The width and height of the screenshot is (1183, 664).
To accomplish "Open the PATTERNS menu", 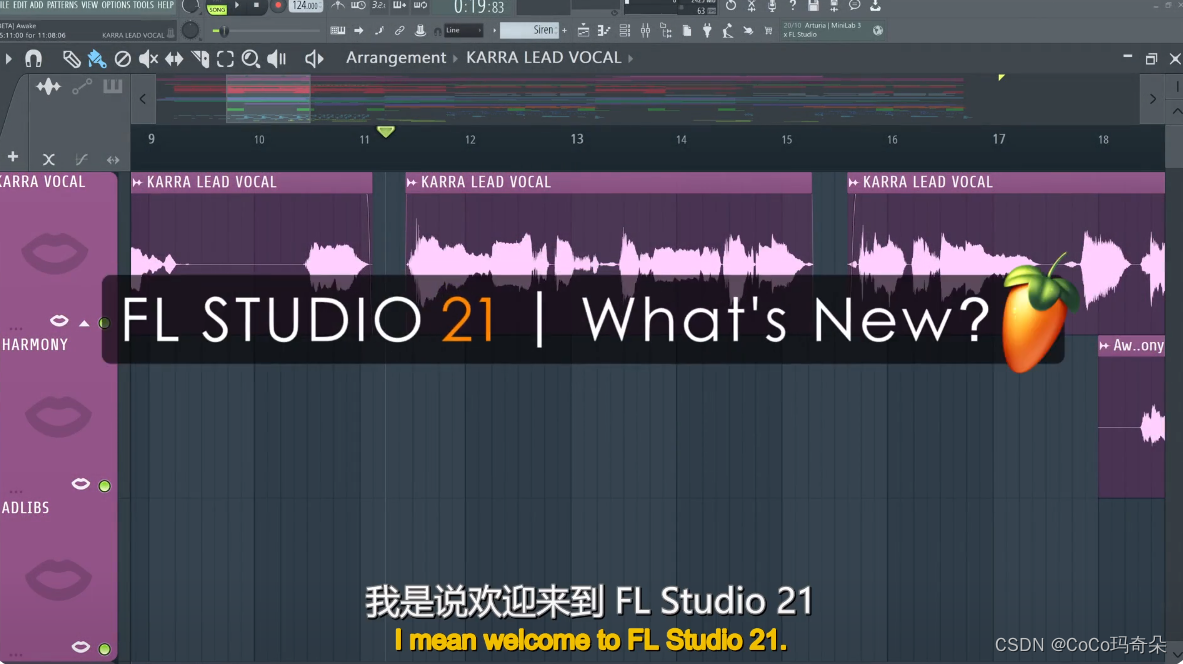I will coord(62,5).
